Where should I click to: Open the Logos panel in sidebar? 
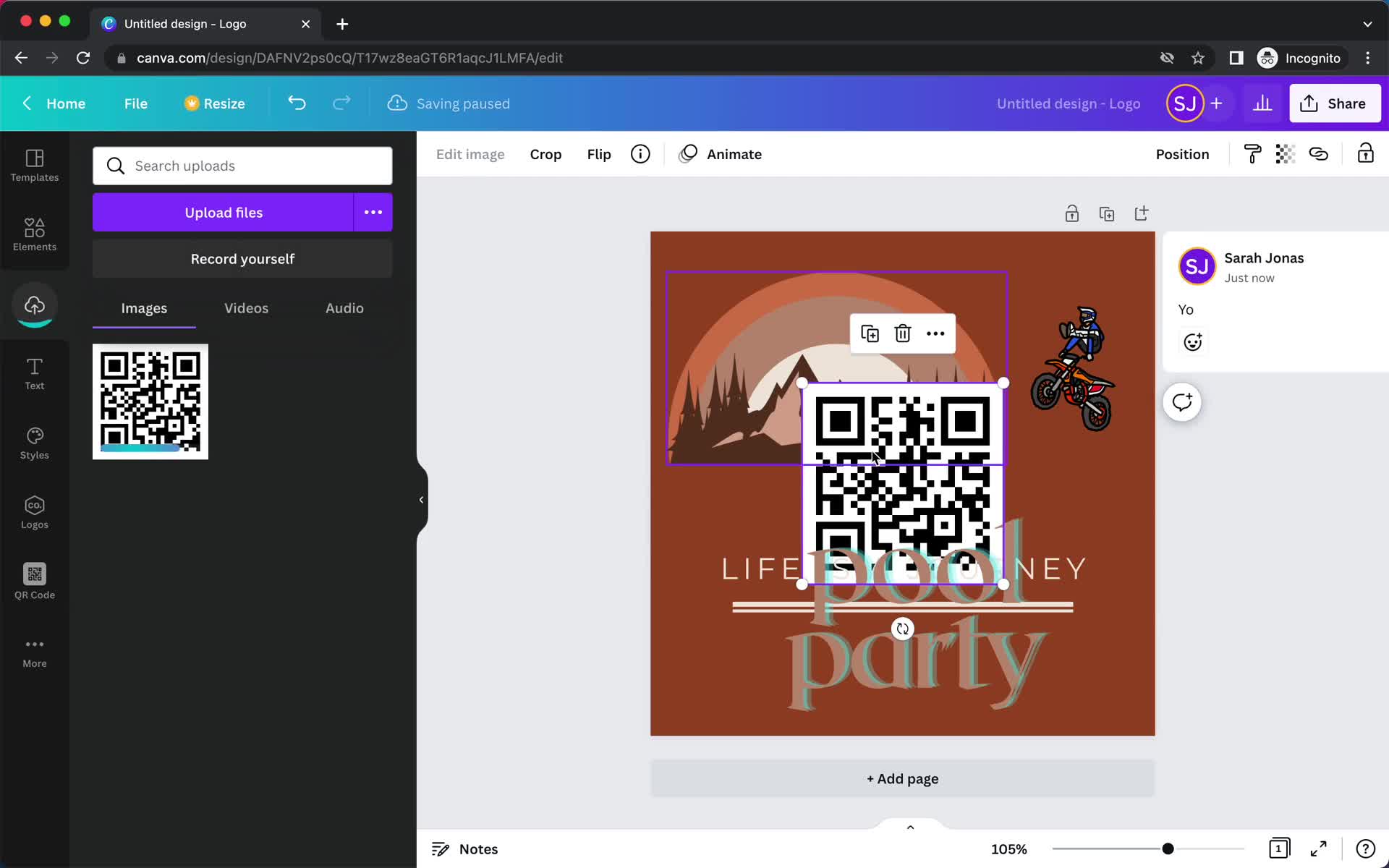[x=34, y=511]
